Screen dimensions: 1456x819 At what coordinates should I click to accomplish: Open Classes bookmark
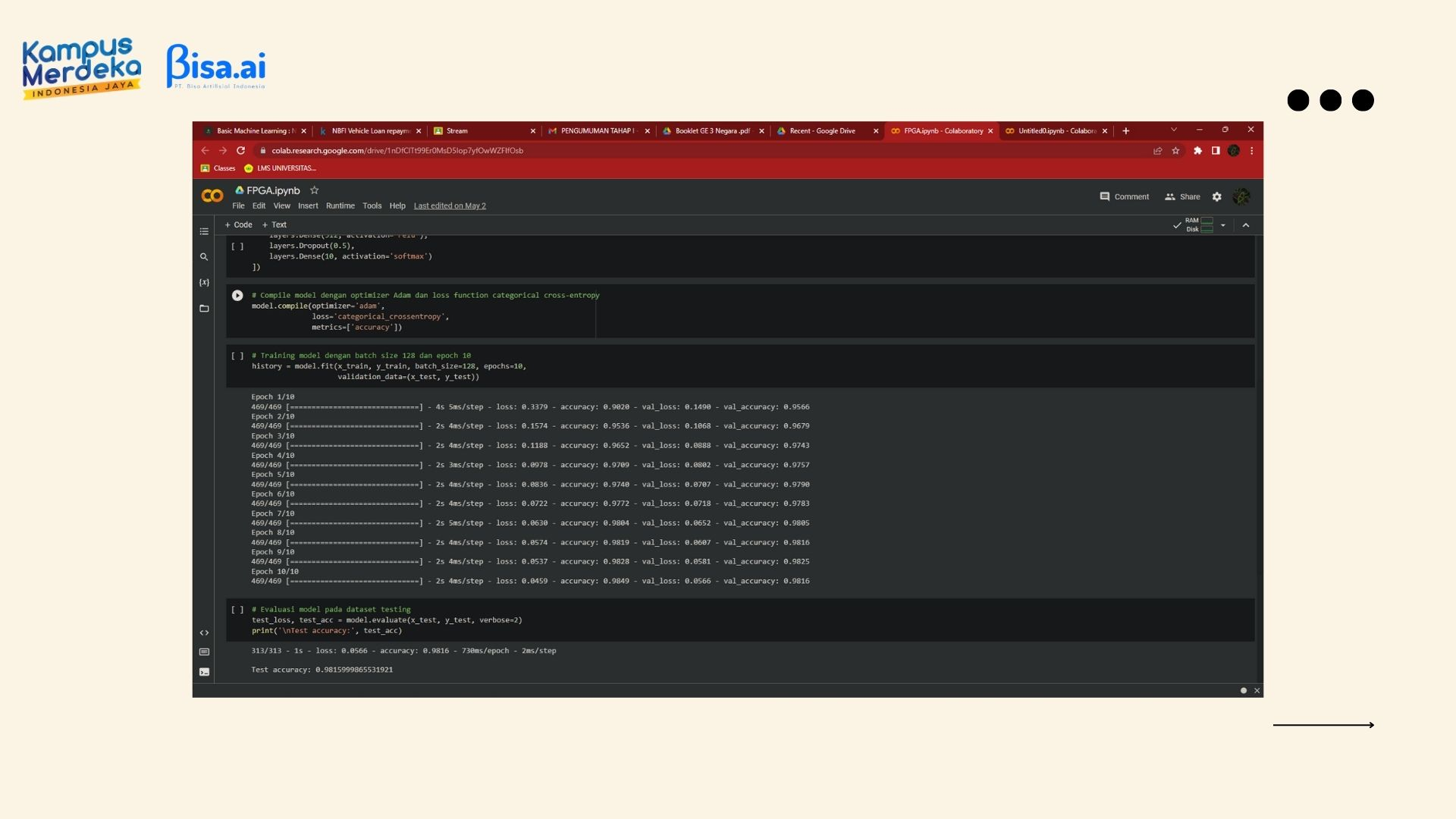218,168
